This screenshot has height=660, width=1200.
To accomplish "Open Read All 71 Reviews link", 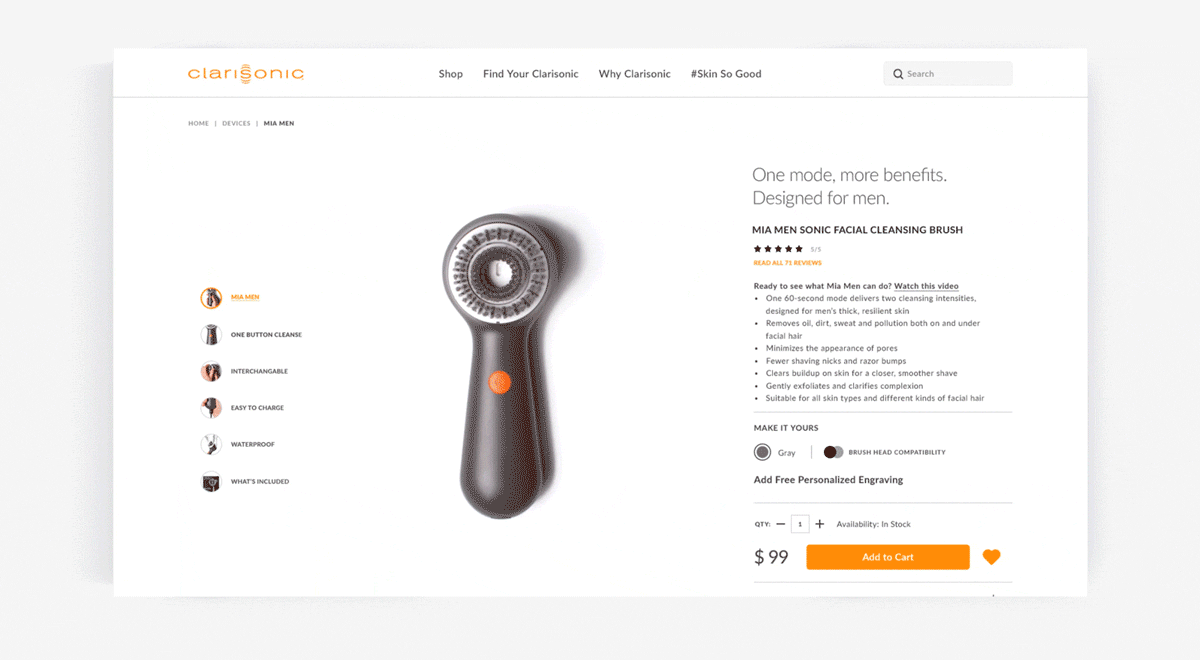I will pos(787,263).
